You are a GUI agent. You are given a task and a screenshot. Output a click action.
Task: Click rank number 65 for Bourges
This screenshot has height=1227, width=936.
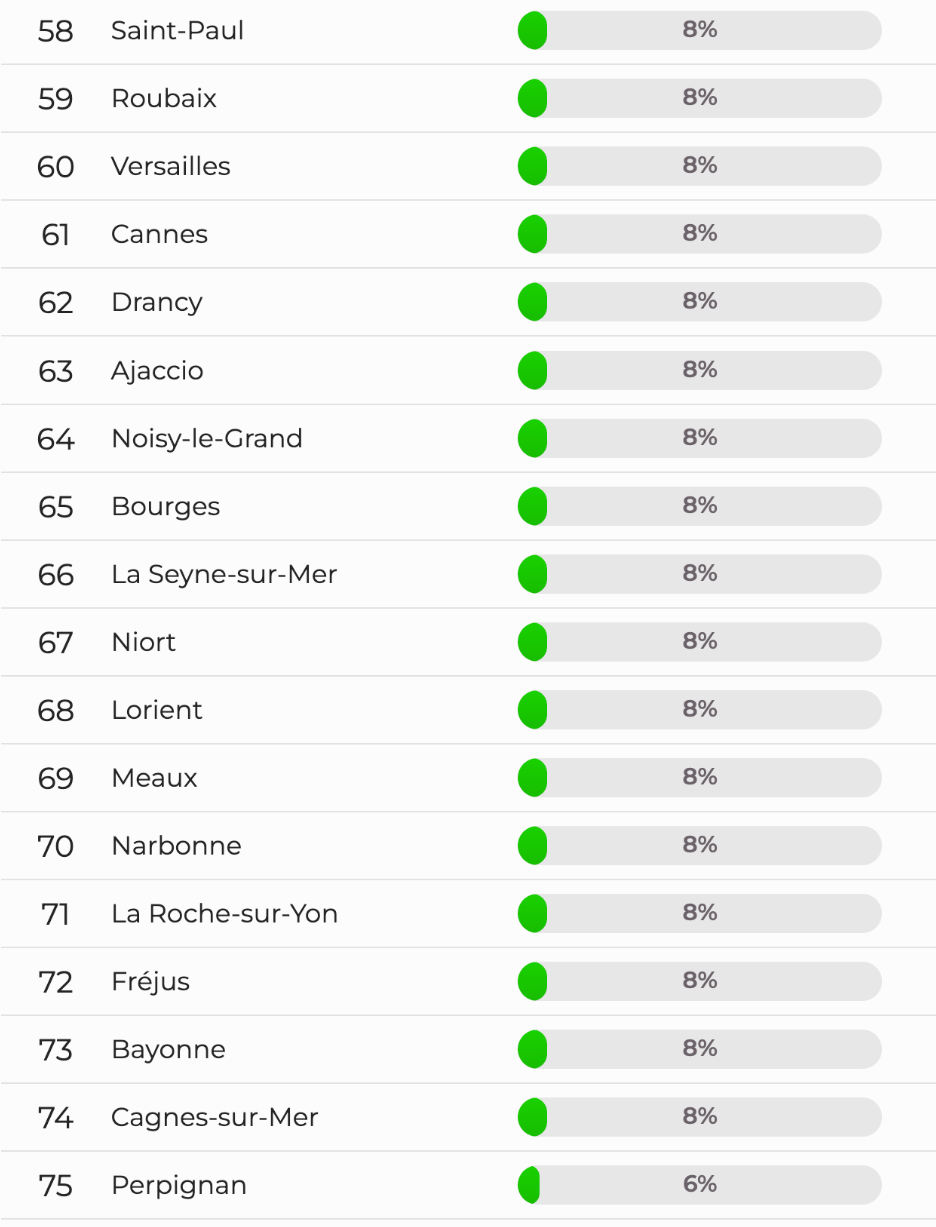(x=56, y=507)
